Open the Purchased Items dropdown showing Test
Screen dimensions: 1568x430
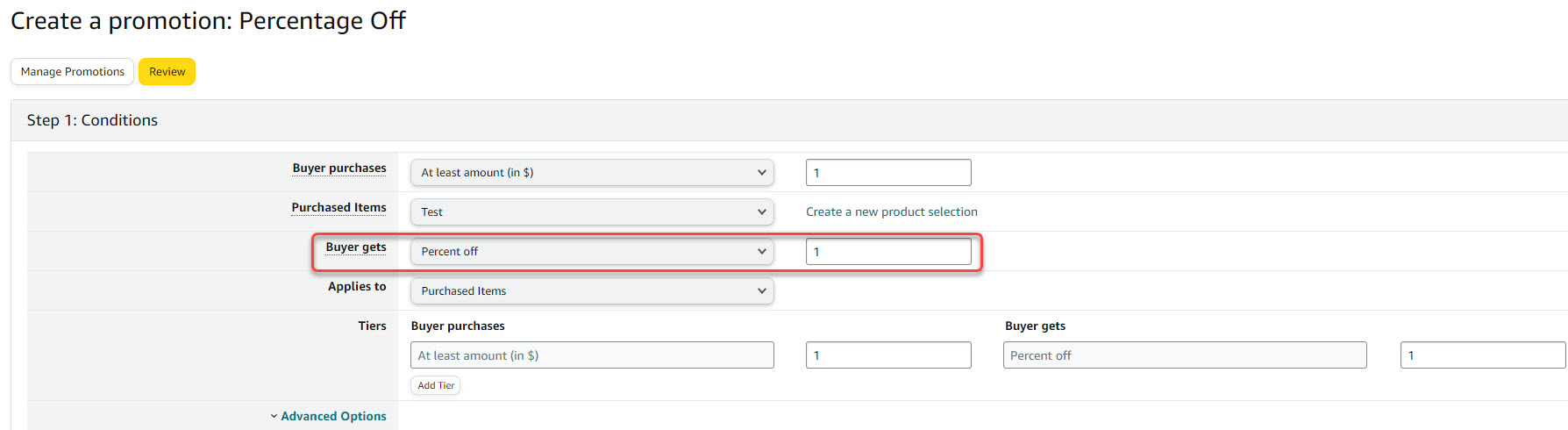tap(592, 212)
